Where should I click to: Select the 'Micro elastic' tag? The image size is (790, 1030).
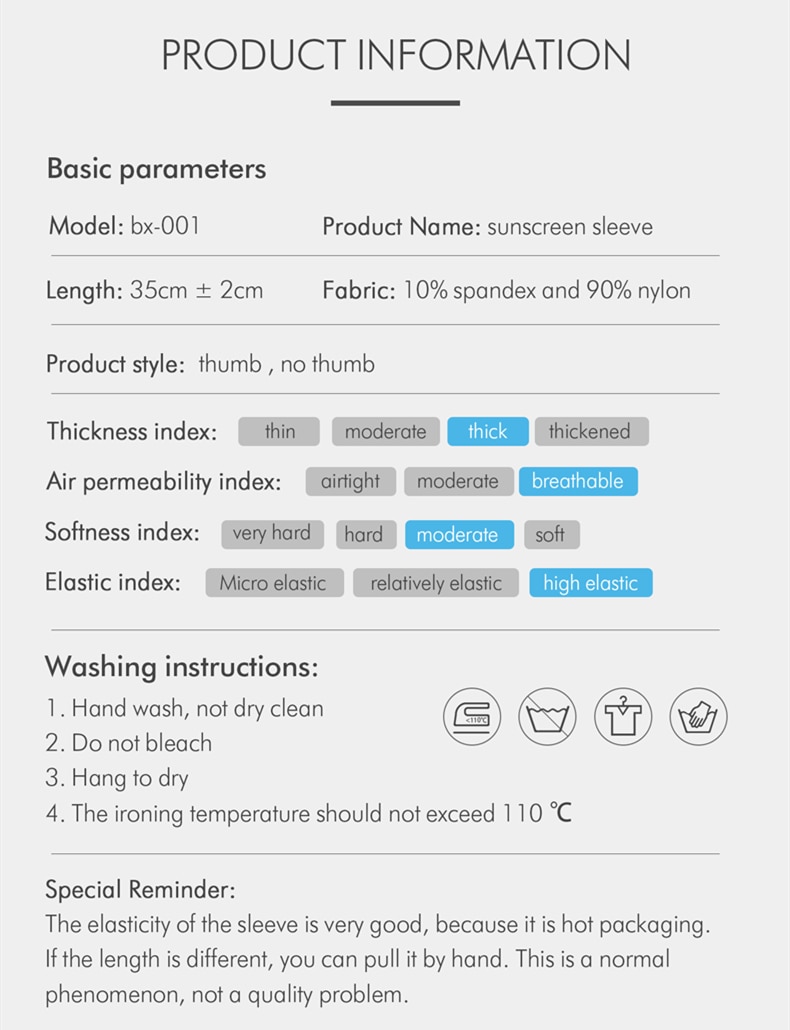pos(274,583)
